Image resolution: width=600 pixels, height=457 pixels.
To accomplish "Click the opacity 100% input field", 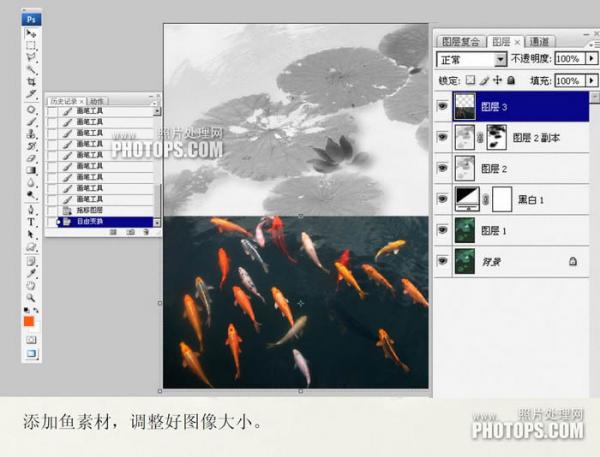I will 570,59.
